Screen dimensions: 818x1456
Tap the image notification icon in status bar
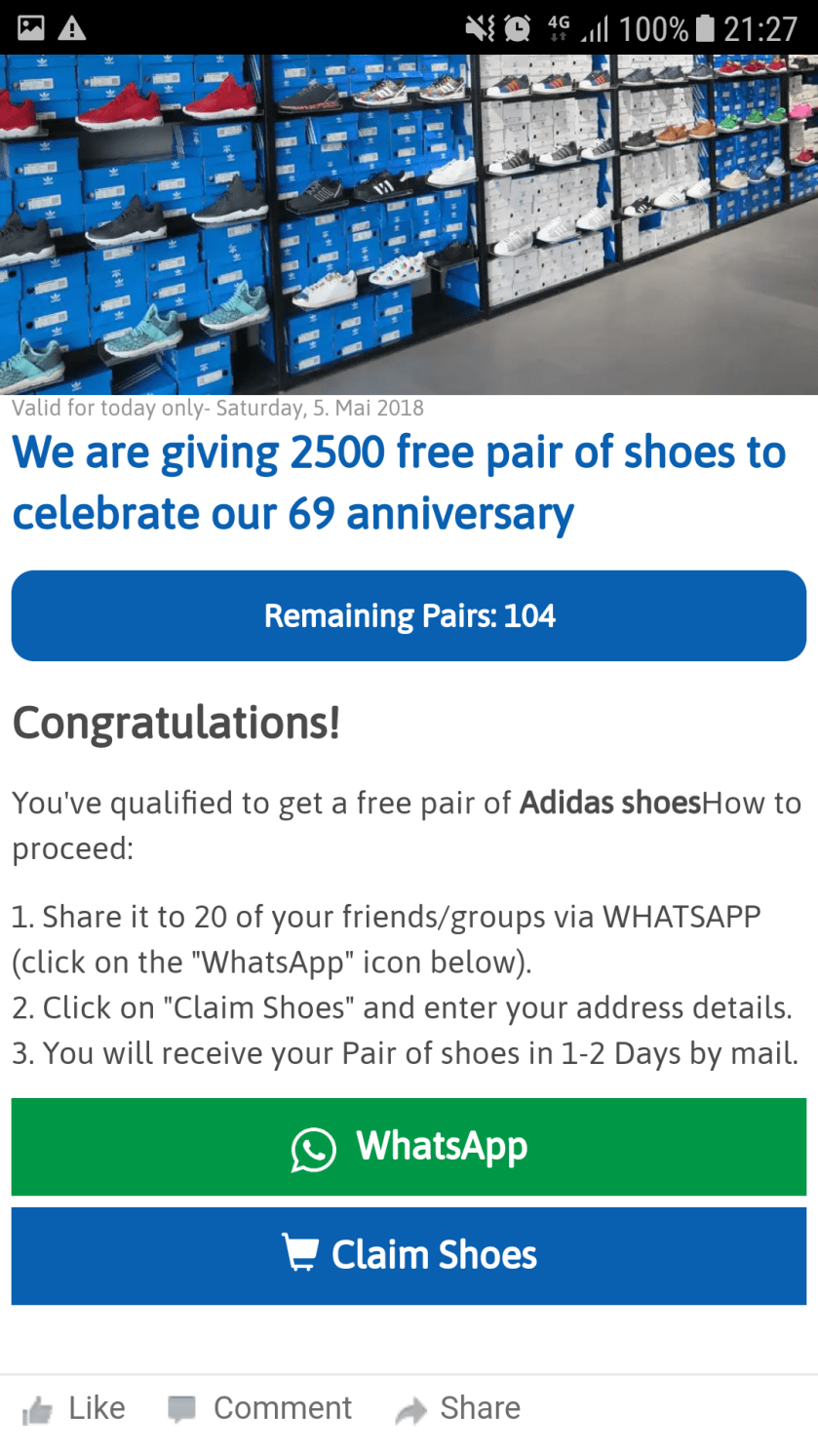pyautogui.click(x=30, y=28)
